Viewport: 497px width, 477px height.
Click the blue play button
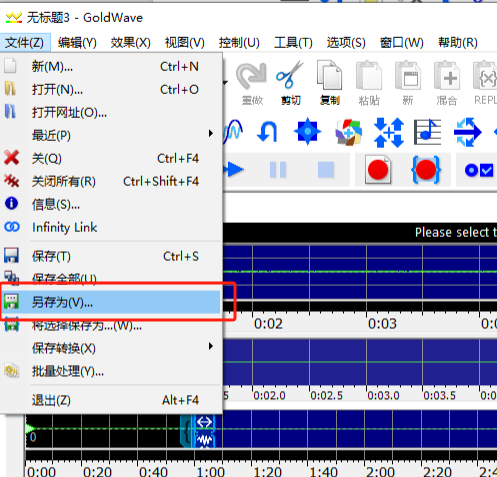(x=235, y=170)
